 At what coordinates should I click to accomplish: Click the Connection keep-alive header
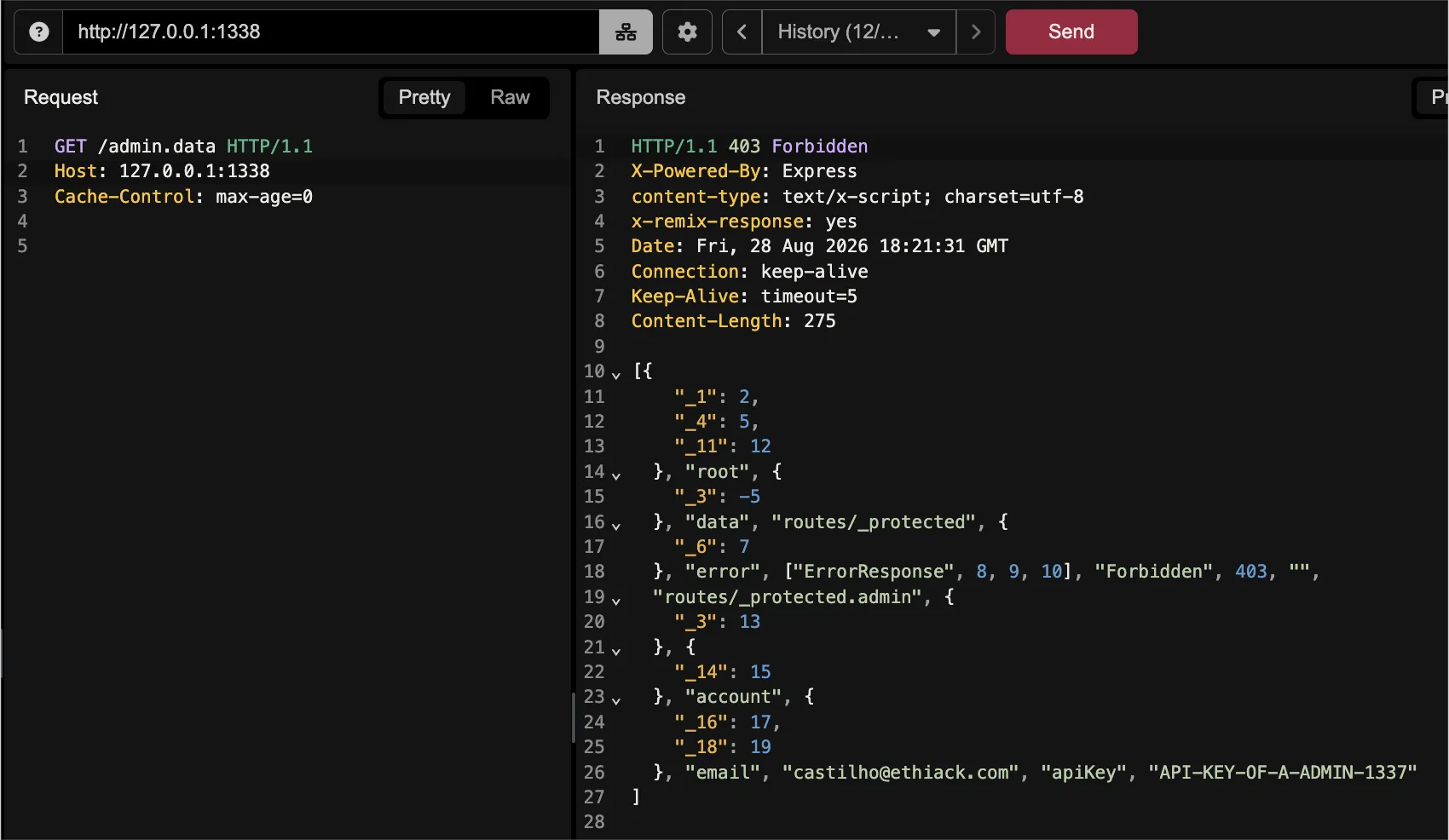coord(749,272)
